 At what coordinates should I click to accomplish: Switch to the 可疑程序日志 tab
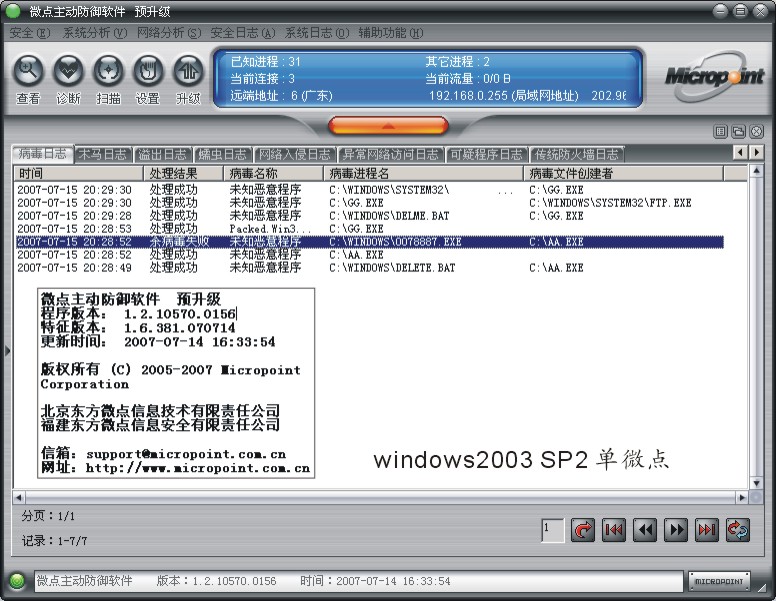(486, 154)
